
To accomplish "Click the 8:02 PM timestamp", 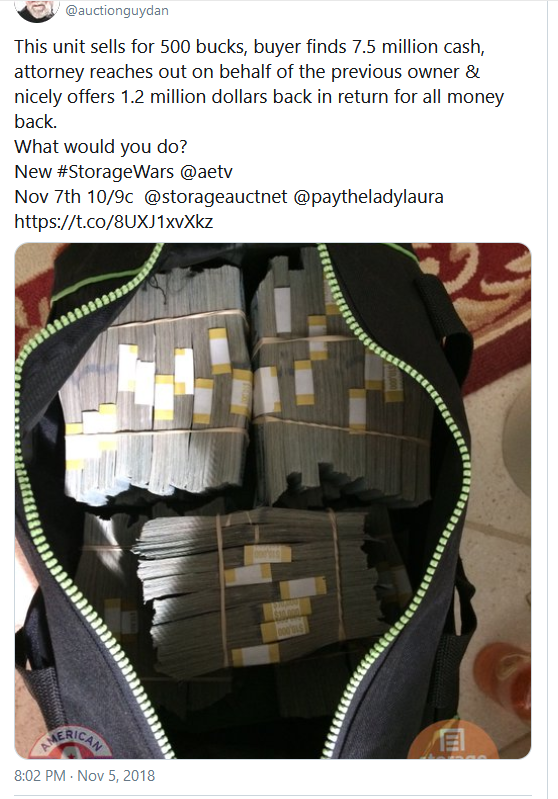I will pos(40,776).
